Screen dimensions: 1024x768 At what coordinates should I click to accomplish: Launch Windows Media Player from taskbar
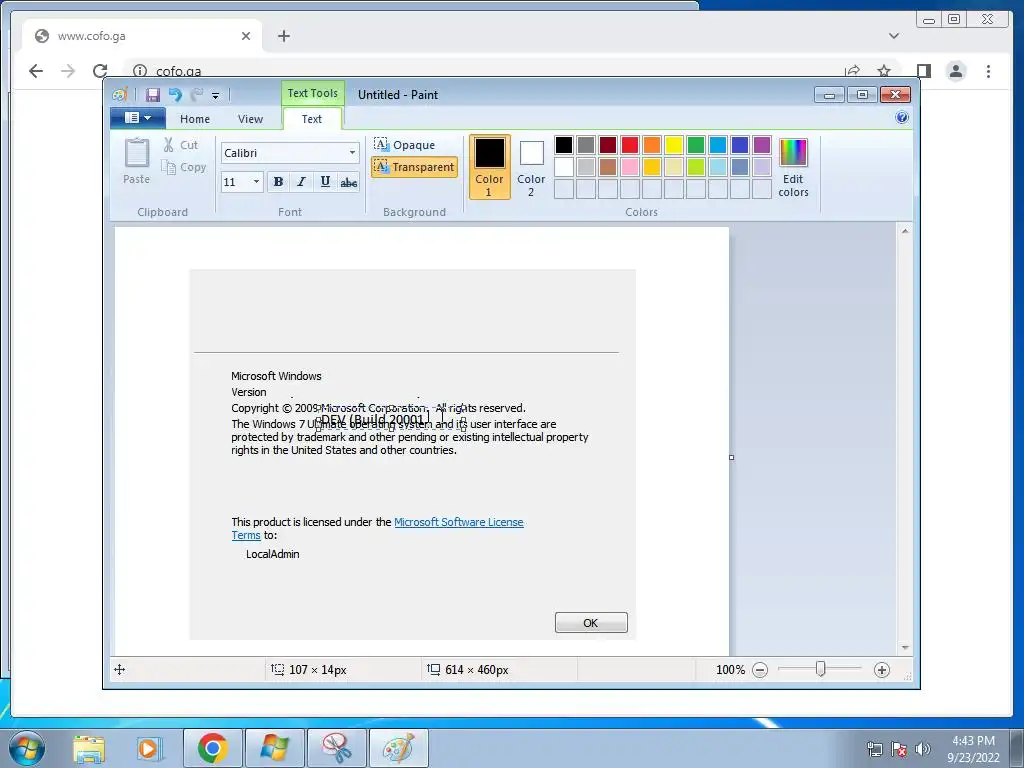pyautogui.click(x=148, y=748)
